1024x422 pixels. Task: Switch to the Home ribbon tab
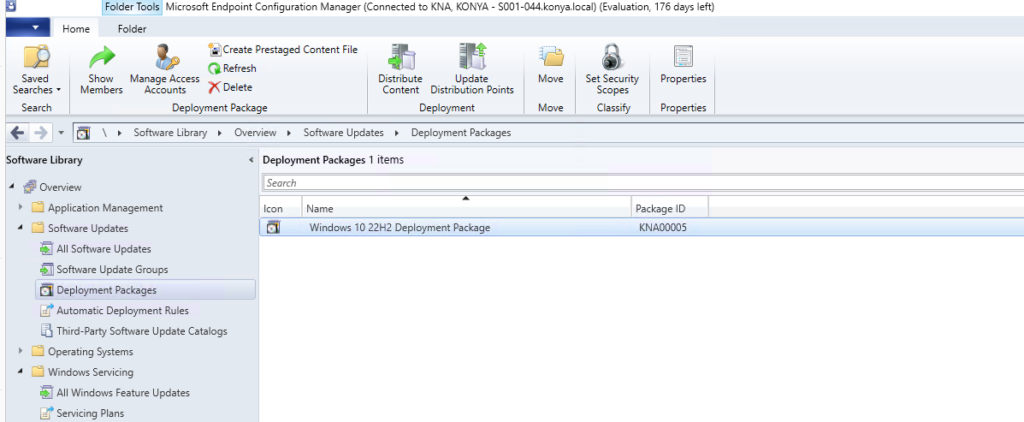(76, 29)
